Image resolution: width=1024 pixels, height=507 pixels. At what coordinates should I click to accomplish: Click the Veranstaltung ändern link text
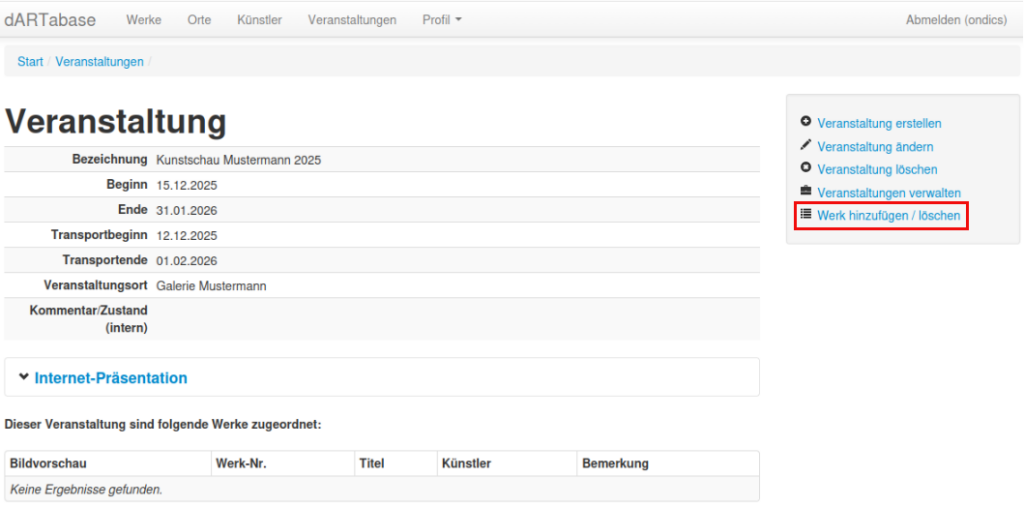[x=875, y=146]
